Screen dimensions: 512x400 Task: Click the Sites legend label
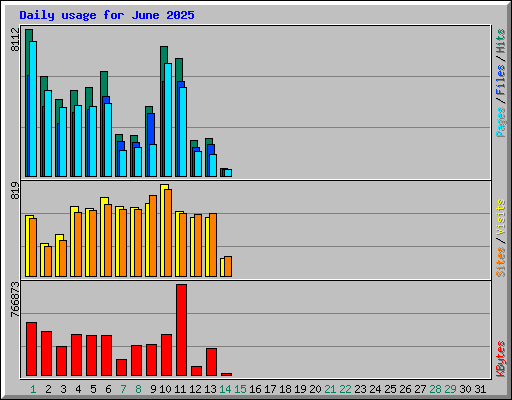pos(501,262)
